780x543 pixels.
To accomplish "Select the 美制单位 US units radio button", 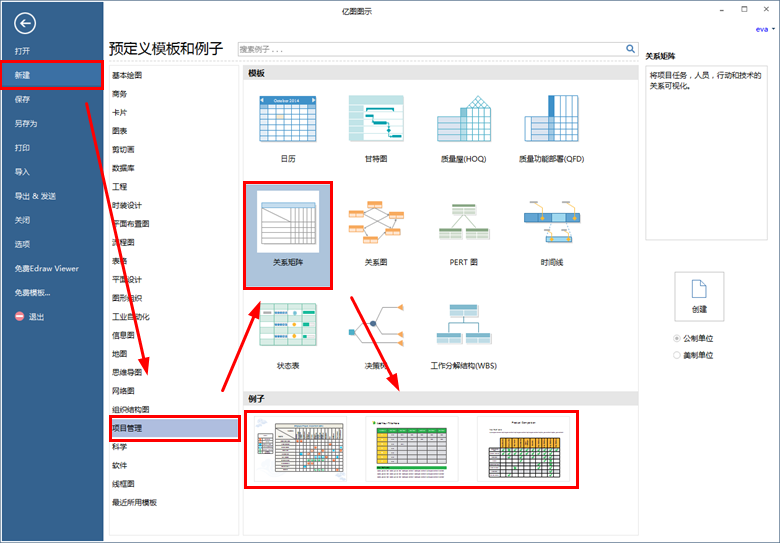I will (677, 355).
